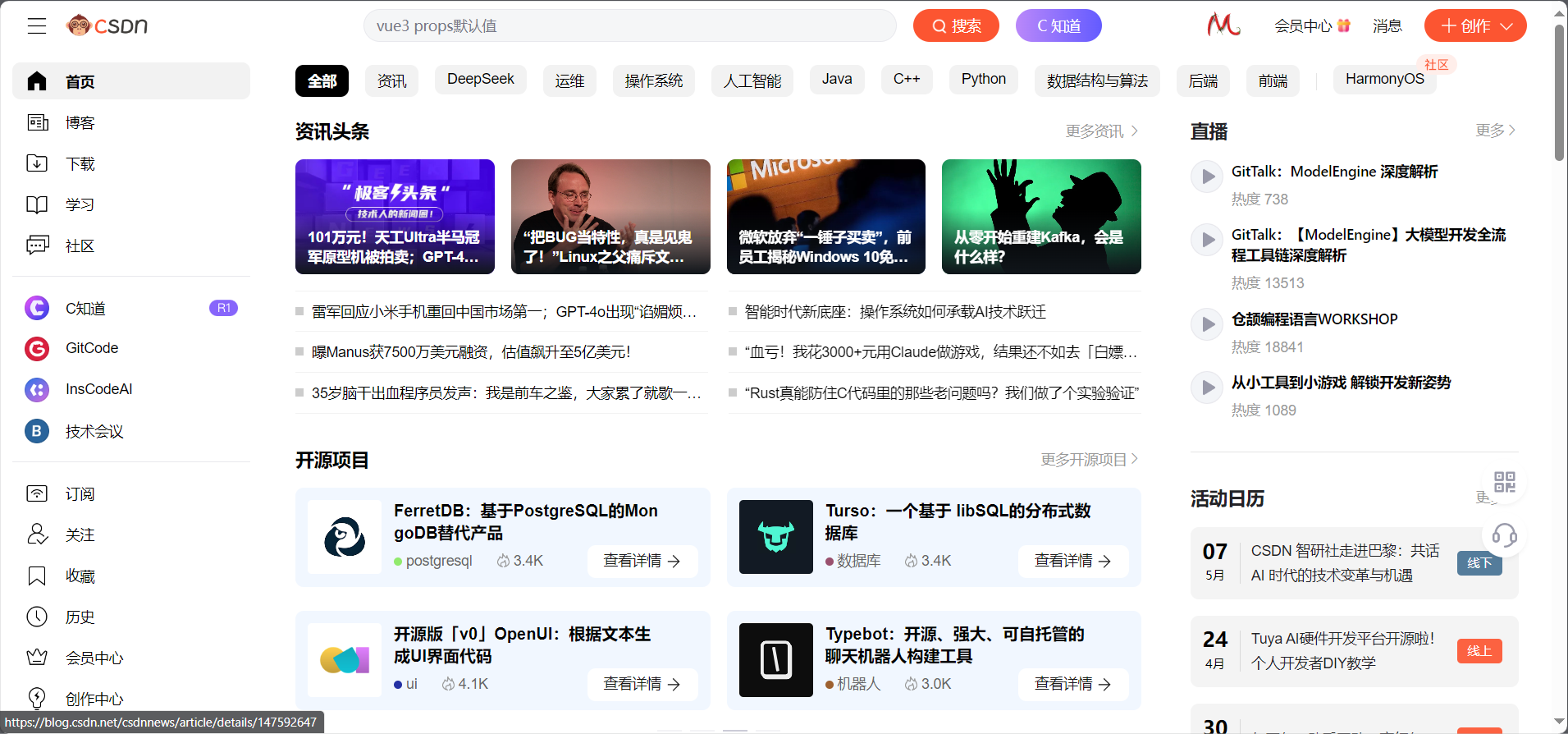This screenshot has width=1568, height=734.
Task: Play GitTalk ModelEngine 深度解析 live stream
Action: pos(1207,177)
